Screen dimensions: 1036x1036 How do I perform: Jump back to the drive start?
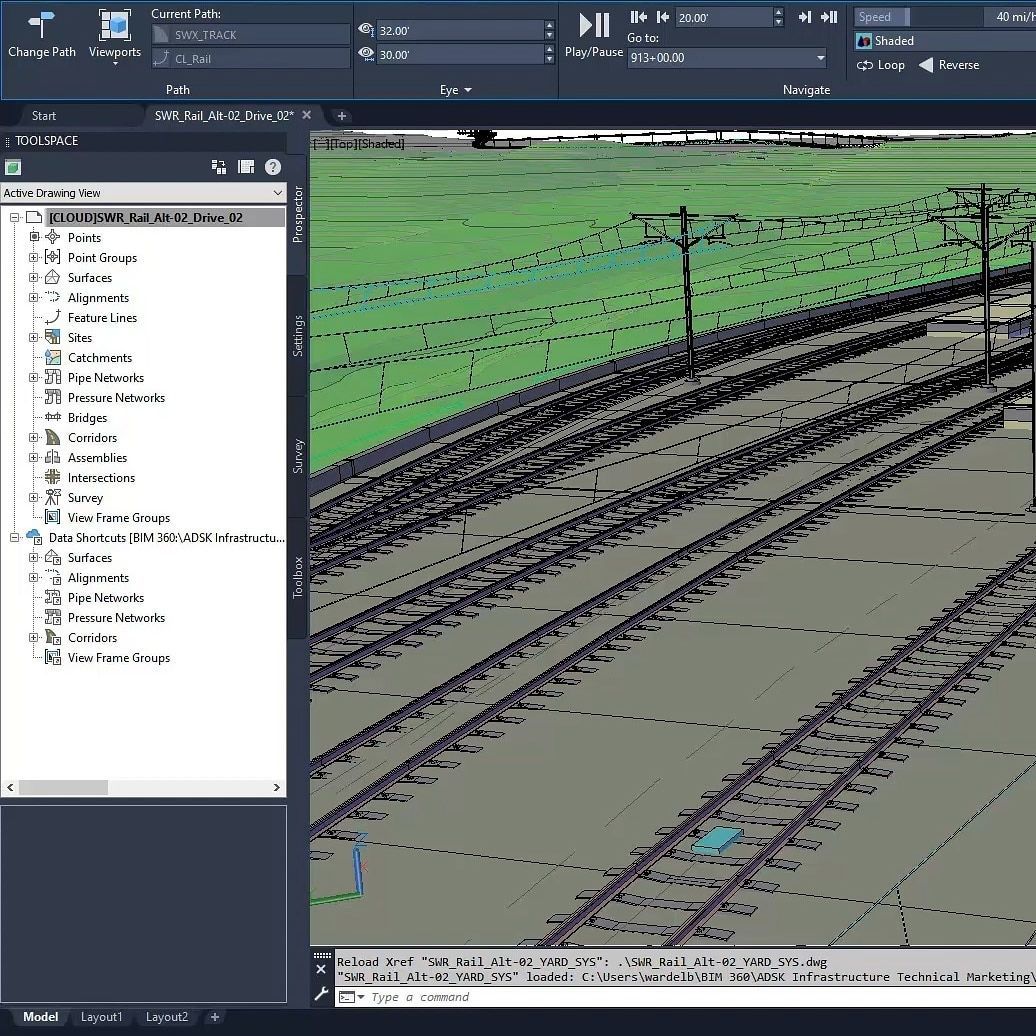point(637,17)
